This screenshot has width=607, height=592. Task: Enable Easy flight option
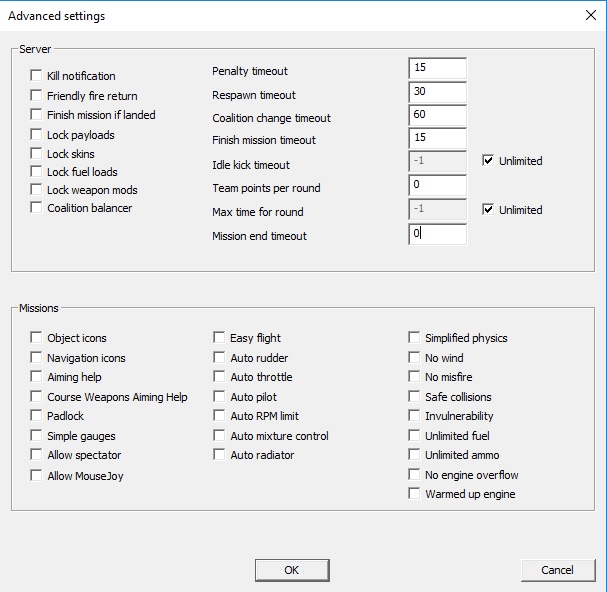[219, 337]
